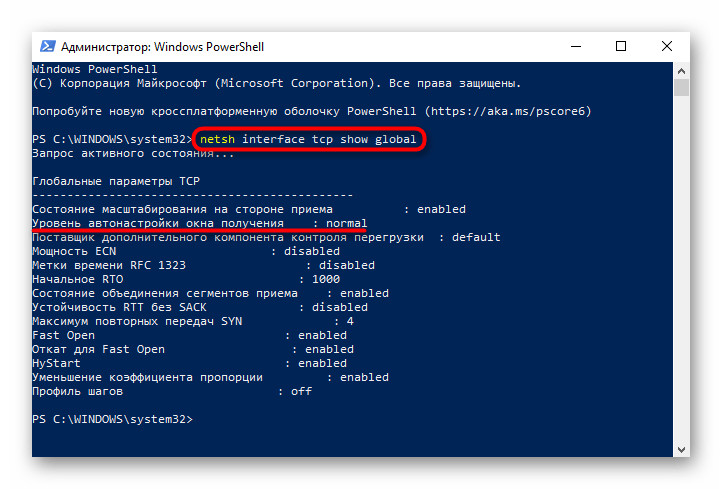Maximize the PowerShell window
Image resolution: width=722 pixels, height=489 pixels.
(x=621, y=47)
